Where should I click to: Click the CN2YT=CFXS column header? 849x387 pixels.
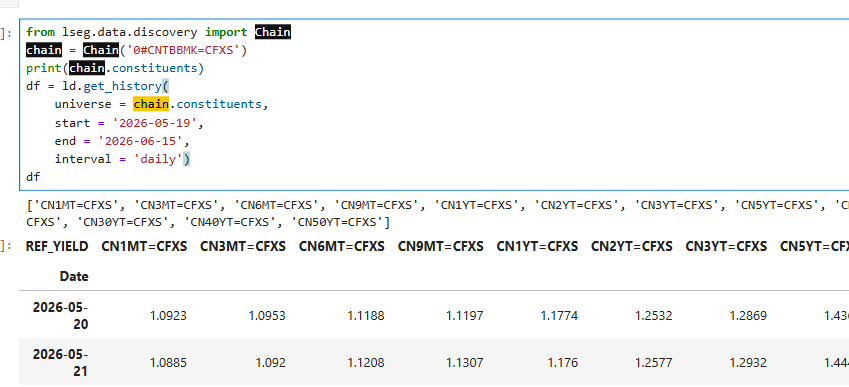[632, 246]
